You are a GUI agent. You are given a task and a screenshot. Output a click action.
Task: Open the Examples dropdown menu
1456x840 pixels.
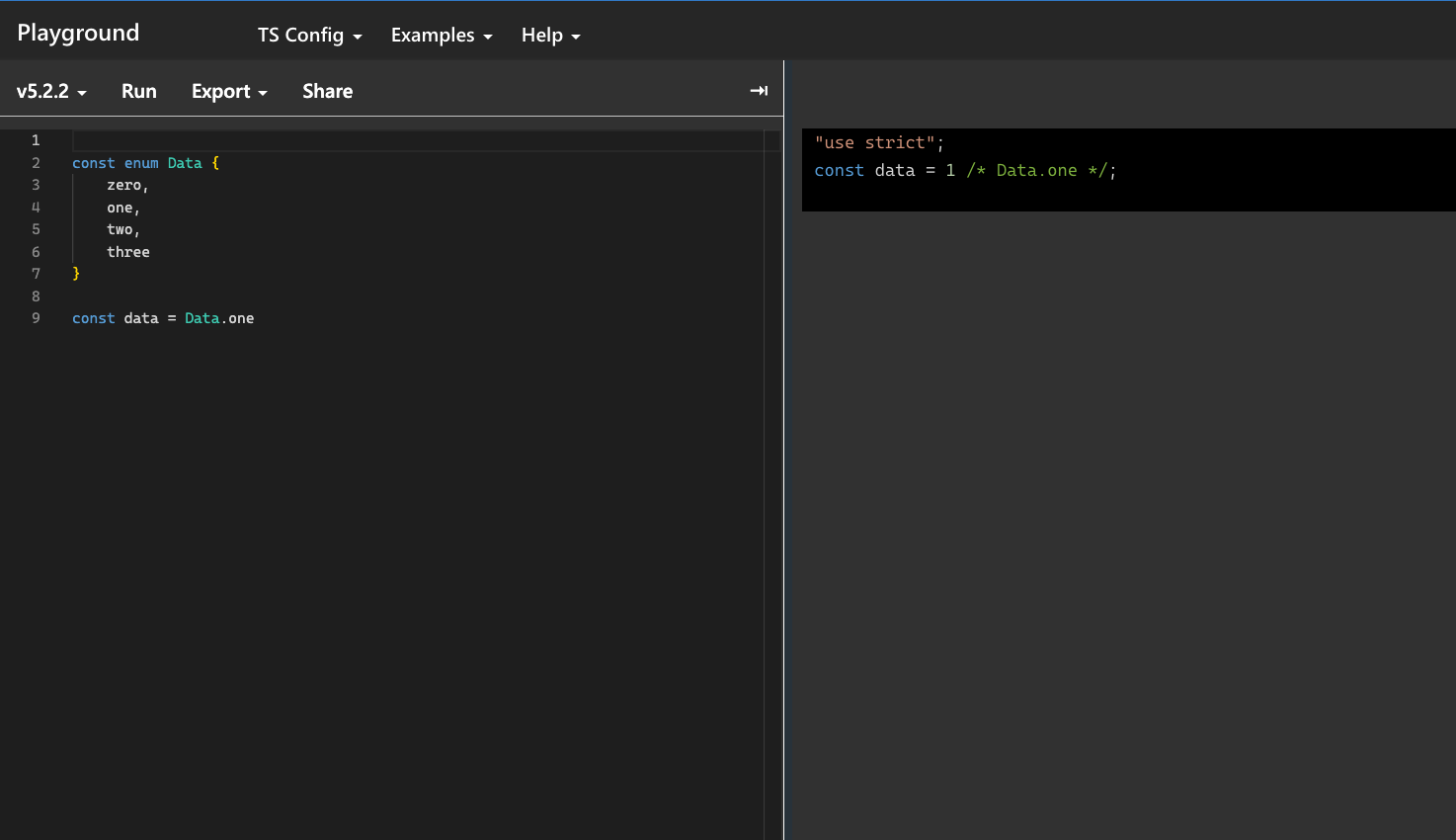point(442,35)
